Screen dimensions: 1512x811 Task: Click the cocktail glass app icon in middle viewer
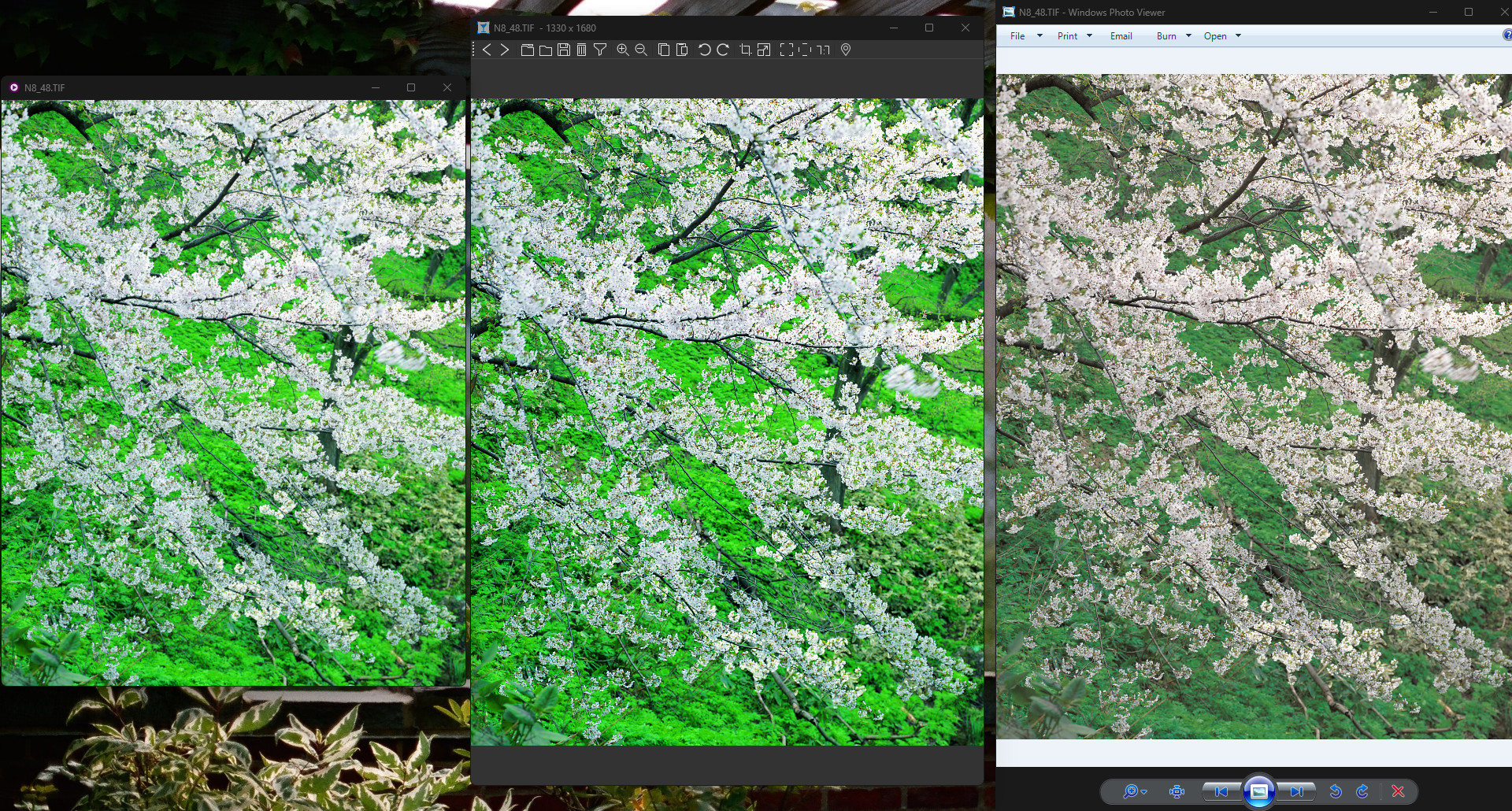(x=484, y=28)
